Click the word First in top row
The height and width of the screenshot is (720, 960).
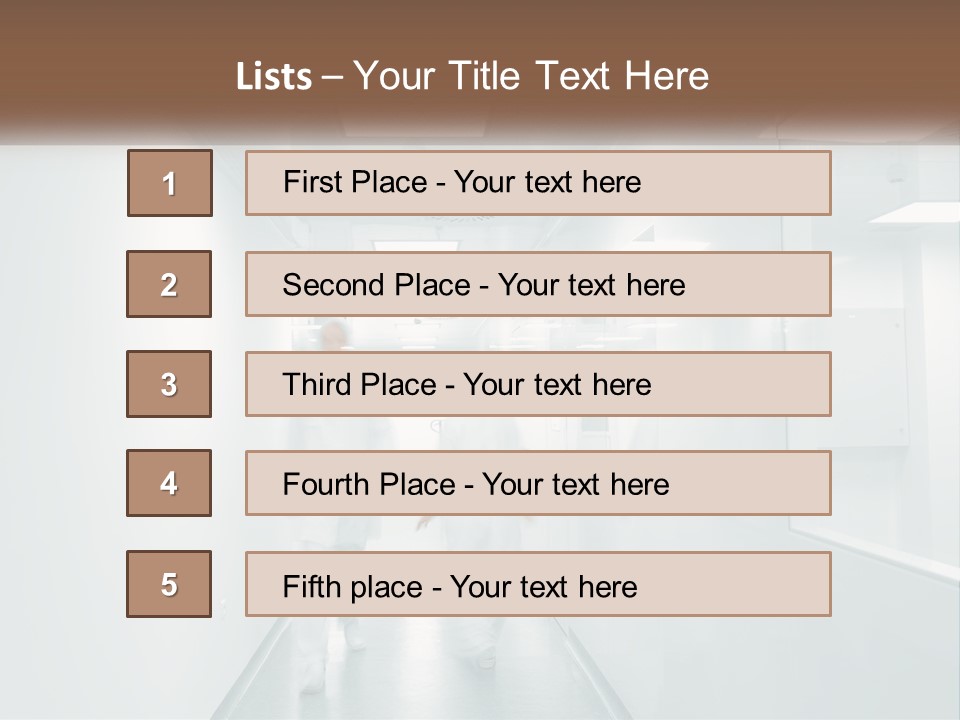coord(312,182)
